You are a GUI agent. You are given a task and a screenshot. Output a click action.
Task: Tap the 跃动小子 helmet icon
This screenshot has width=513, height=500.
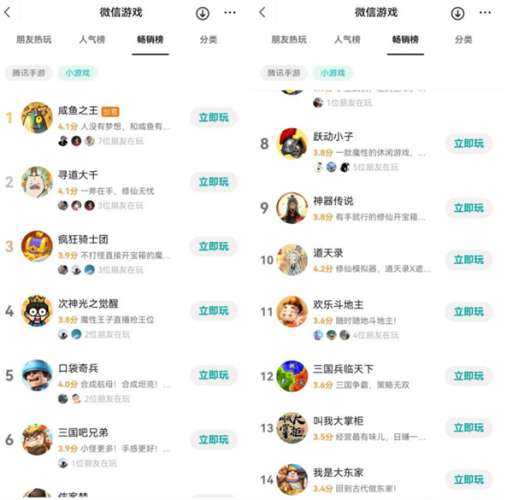[x=292, y=143]
